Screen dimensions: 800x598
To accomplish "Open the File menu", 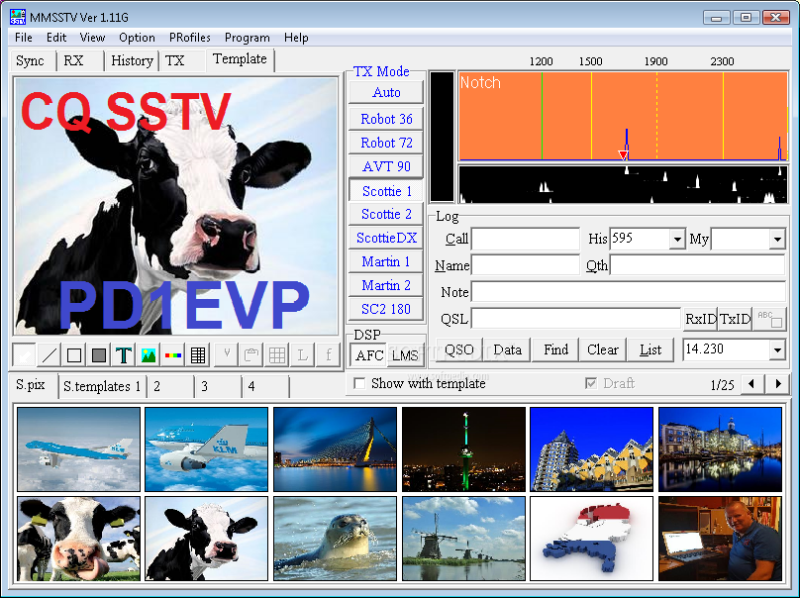I will pyautogui.click(x=23, y=38).
